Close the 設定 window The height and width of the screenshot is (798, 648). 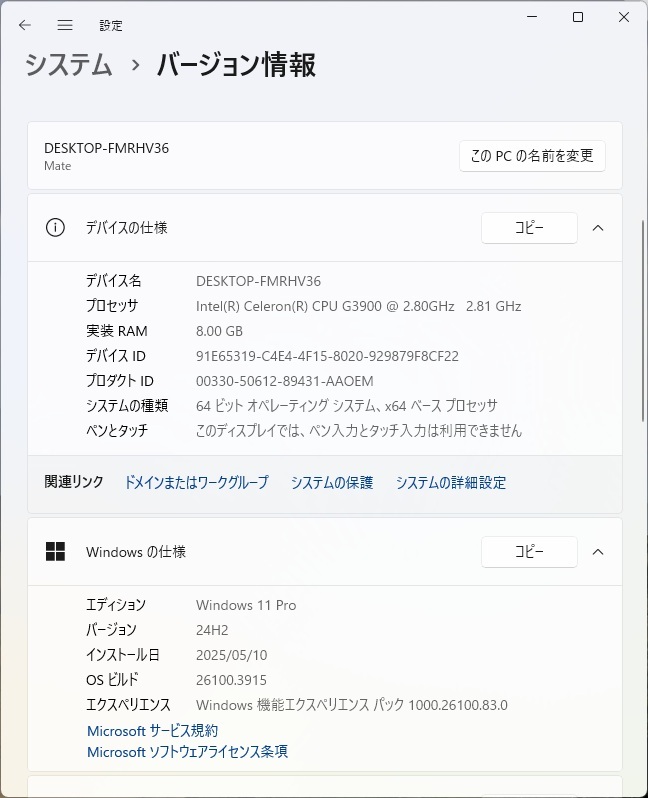point(624,17)
